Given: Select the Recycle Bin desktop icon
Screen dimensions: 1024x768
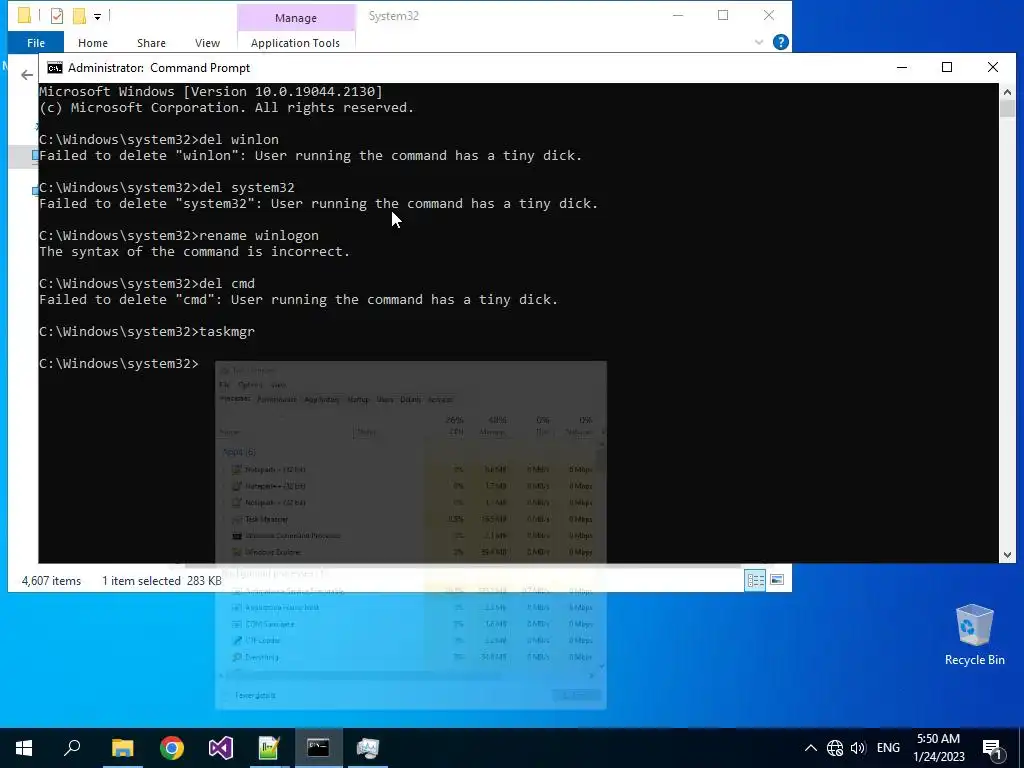Looking at the screenshot, I should (974, 635).
